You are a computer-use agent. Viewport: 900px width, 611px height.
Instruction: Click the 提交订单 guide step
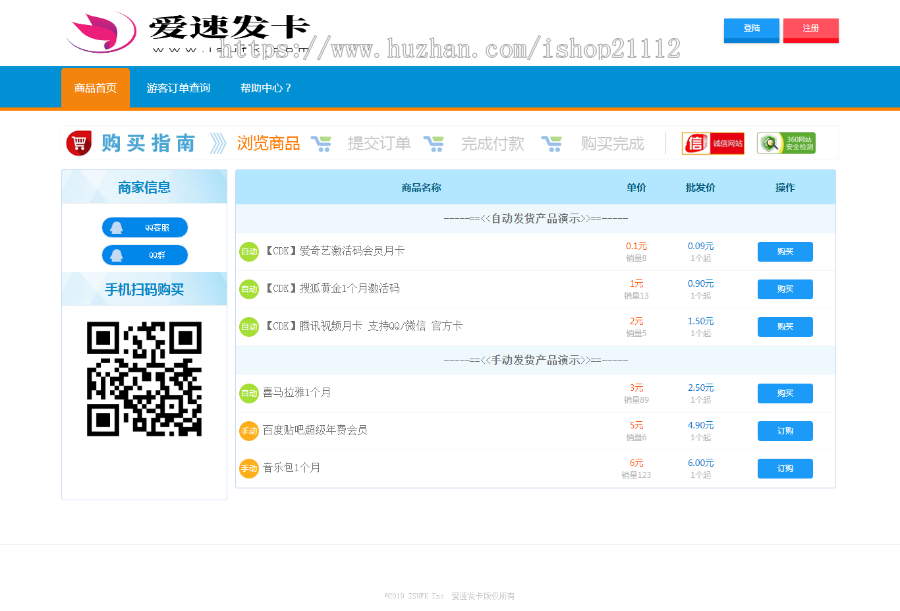tap(379, 144)
